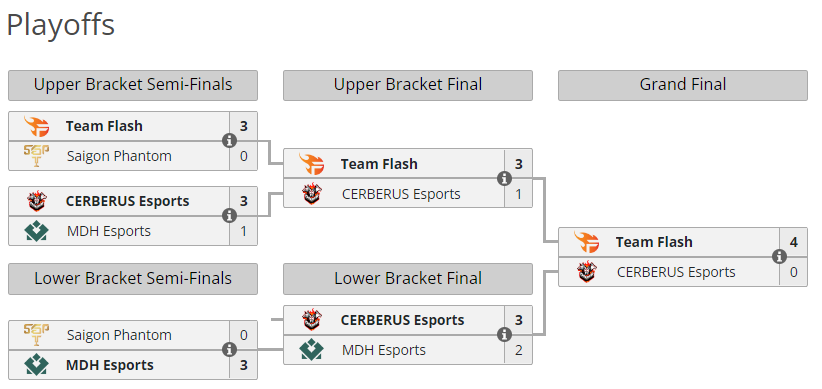Screen dimensions: 822x389
Task: Select the Lower Bracket Final header
Action: tap(408, 278)
